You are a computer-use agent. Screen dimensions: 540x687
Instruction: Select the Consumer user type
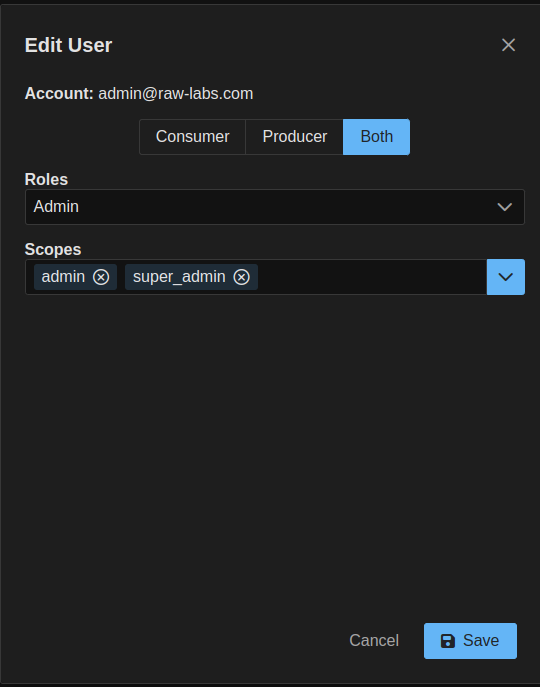(192, 137)
